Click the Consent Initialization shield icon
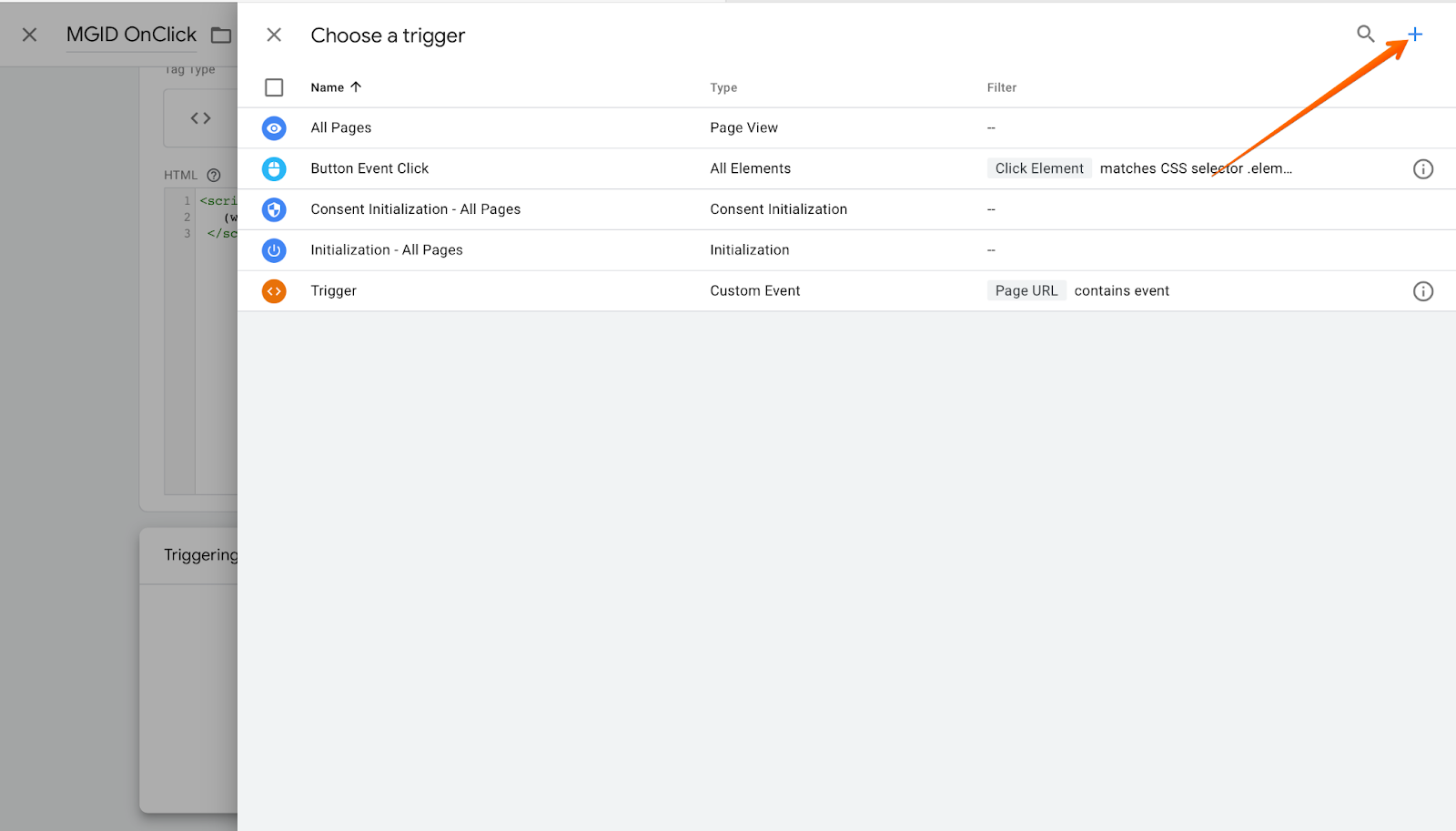The height and width of the screenshot is (831, 1456). coord(274,209)
